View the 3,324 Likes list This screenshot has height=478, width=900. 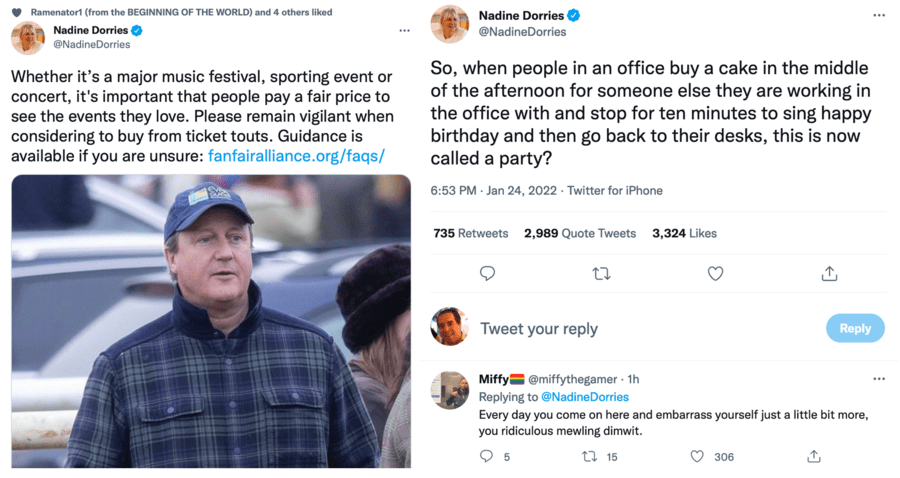tap(684, 233)
